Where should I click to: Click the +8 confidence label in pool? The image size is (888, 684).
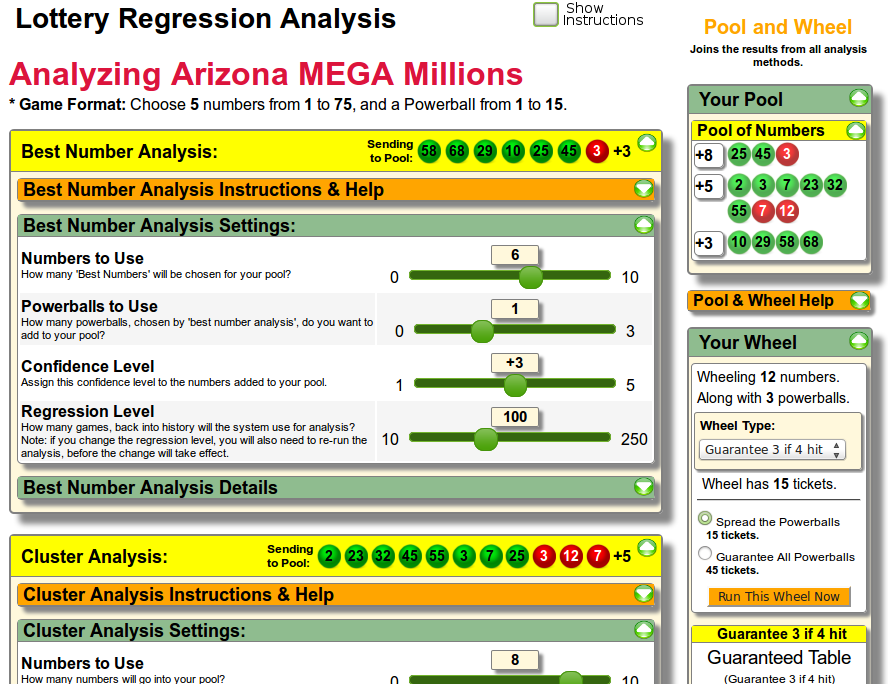coord(704,155)
